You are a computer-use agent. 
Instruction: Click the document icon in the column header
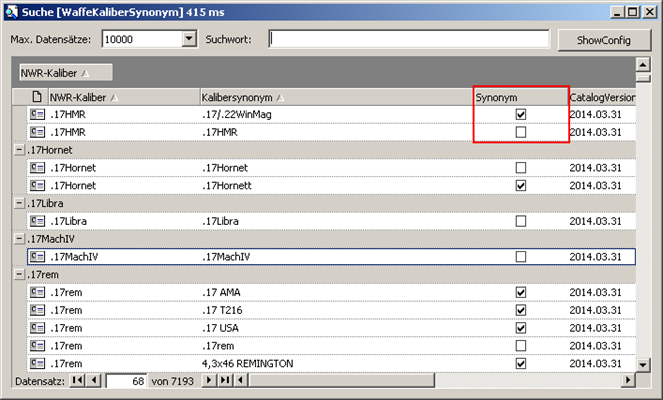tap(37, 97)
